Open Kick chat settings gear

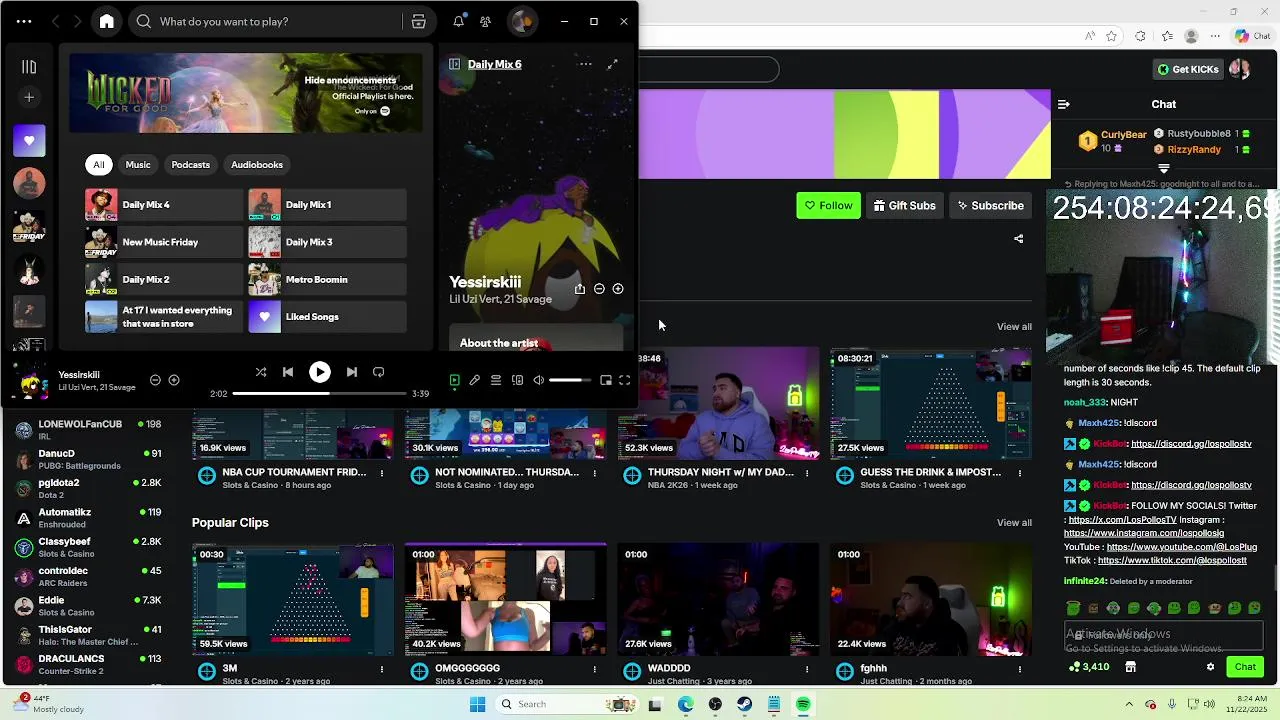1210,667
